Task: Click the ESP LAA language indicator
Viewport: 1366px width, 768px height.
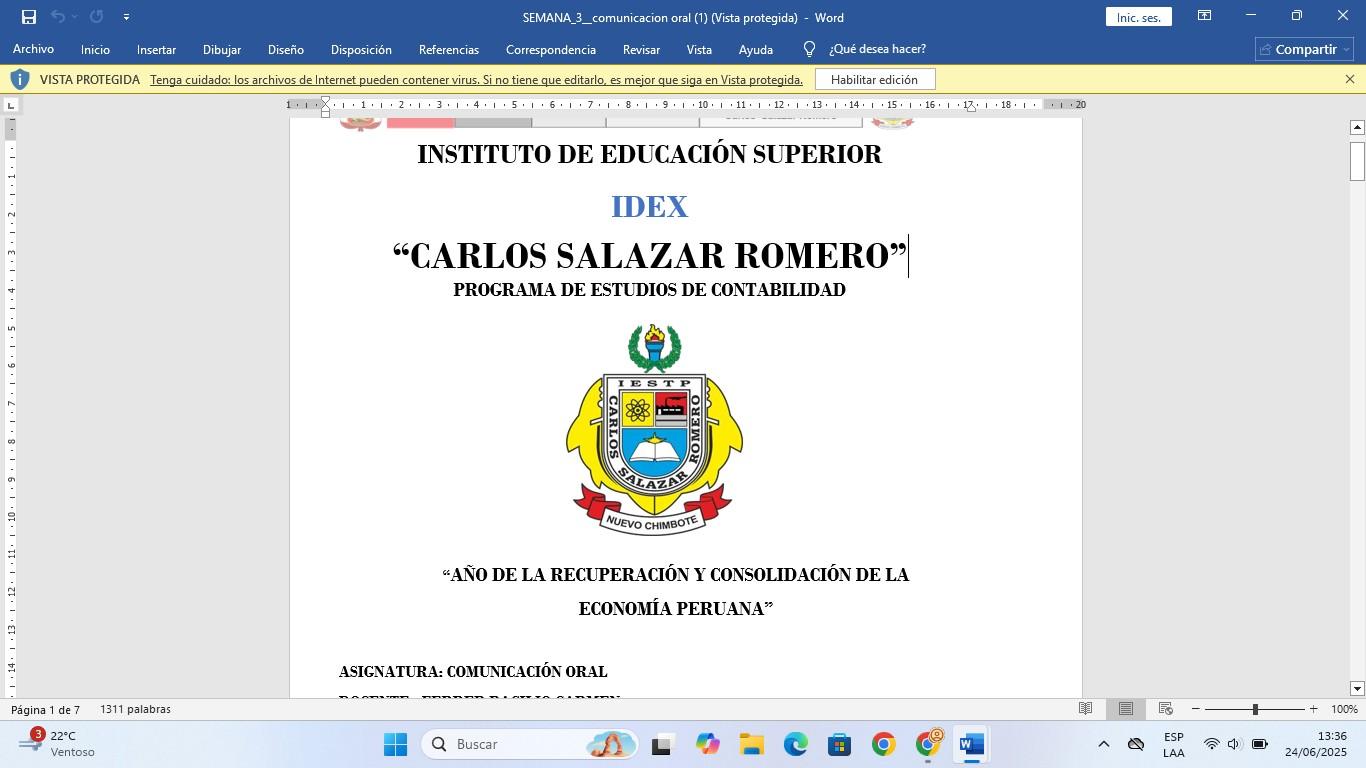Action: click(1174, 744)
